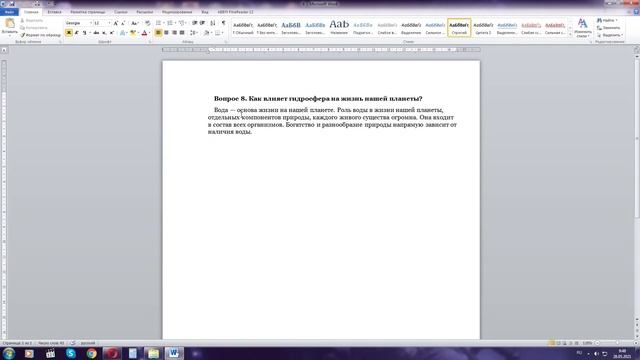The height and width of the screenshot is (360, 640).
Task: Click the Grow Font icon
Action: pyautogui.click(x=116, y=23)
